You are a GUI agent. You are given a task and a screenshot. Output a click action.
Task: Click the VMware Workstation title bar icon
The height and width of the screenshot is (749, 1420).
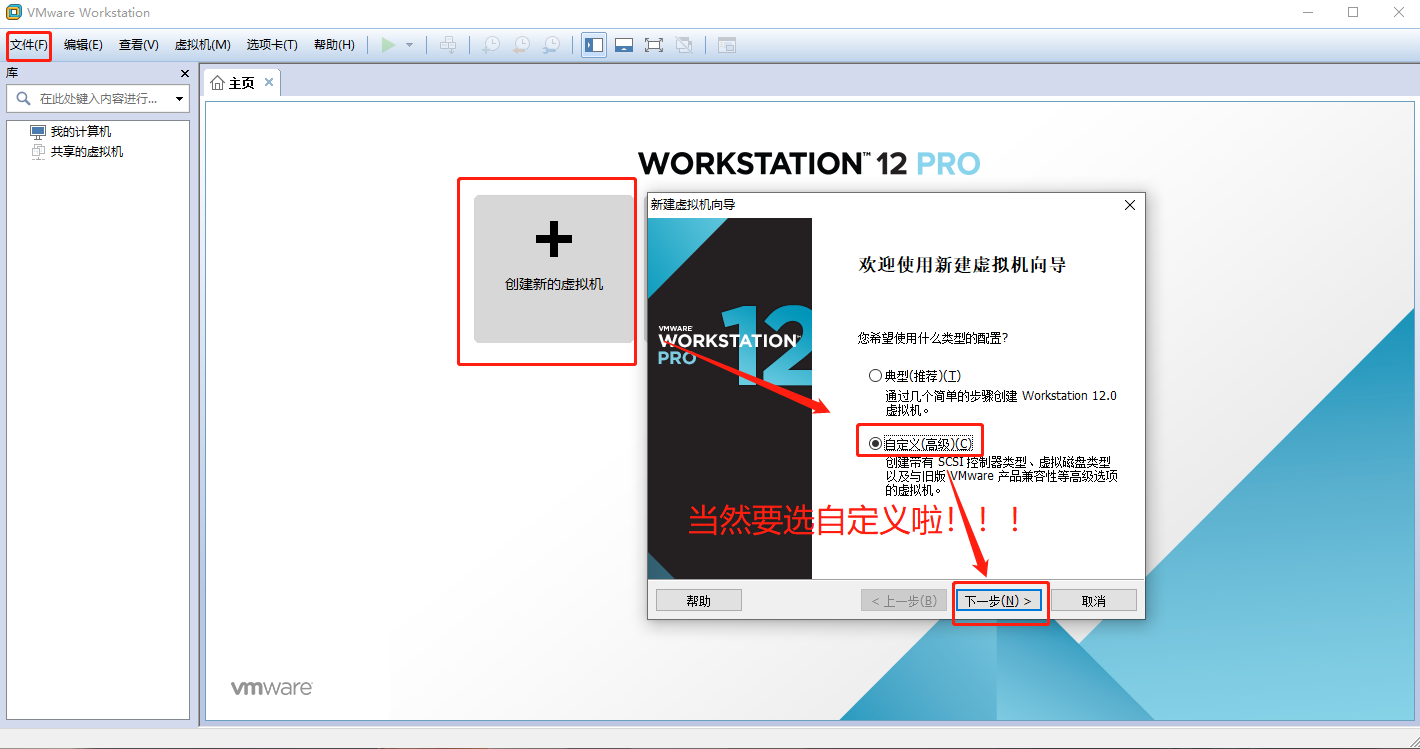[14, 12]
